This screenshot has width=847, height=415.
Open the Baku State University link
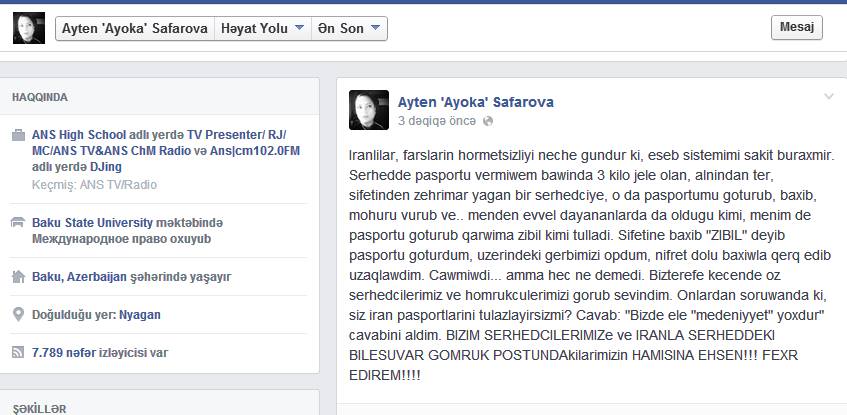click(x=92, y=223)
